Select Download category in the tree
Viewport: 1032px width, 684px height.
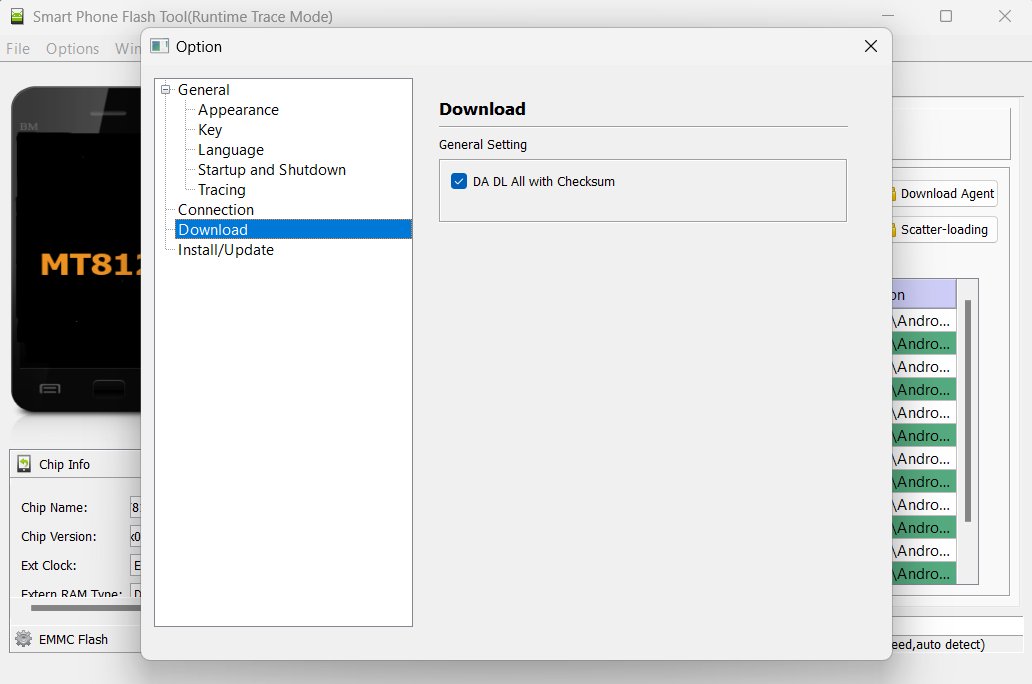tap(213, 230)
